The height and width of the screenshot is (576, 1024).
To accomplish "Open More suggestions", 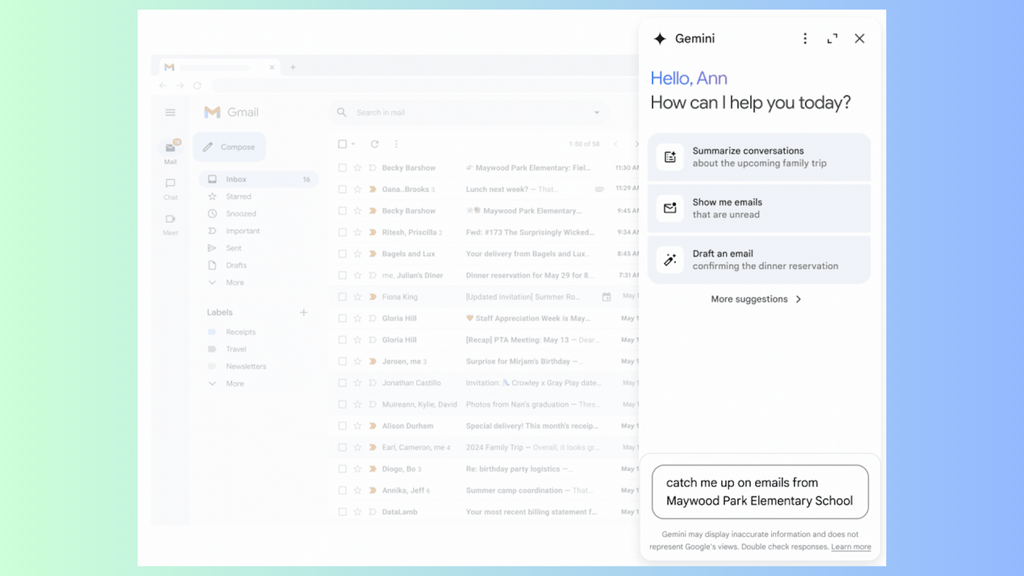I will 756,299.
